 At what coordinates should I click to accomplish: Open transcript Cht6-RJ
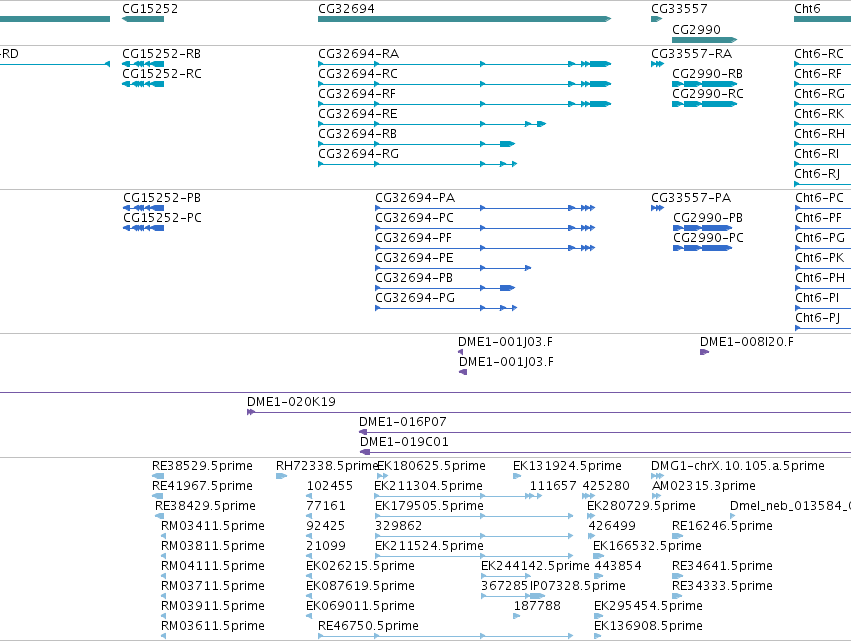pyautogui.click(x=817, y=174)
